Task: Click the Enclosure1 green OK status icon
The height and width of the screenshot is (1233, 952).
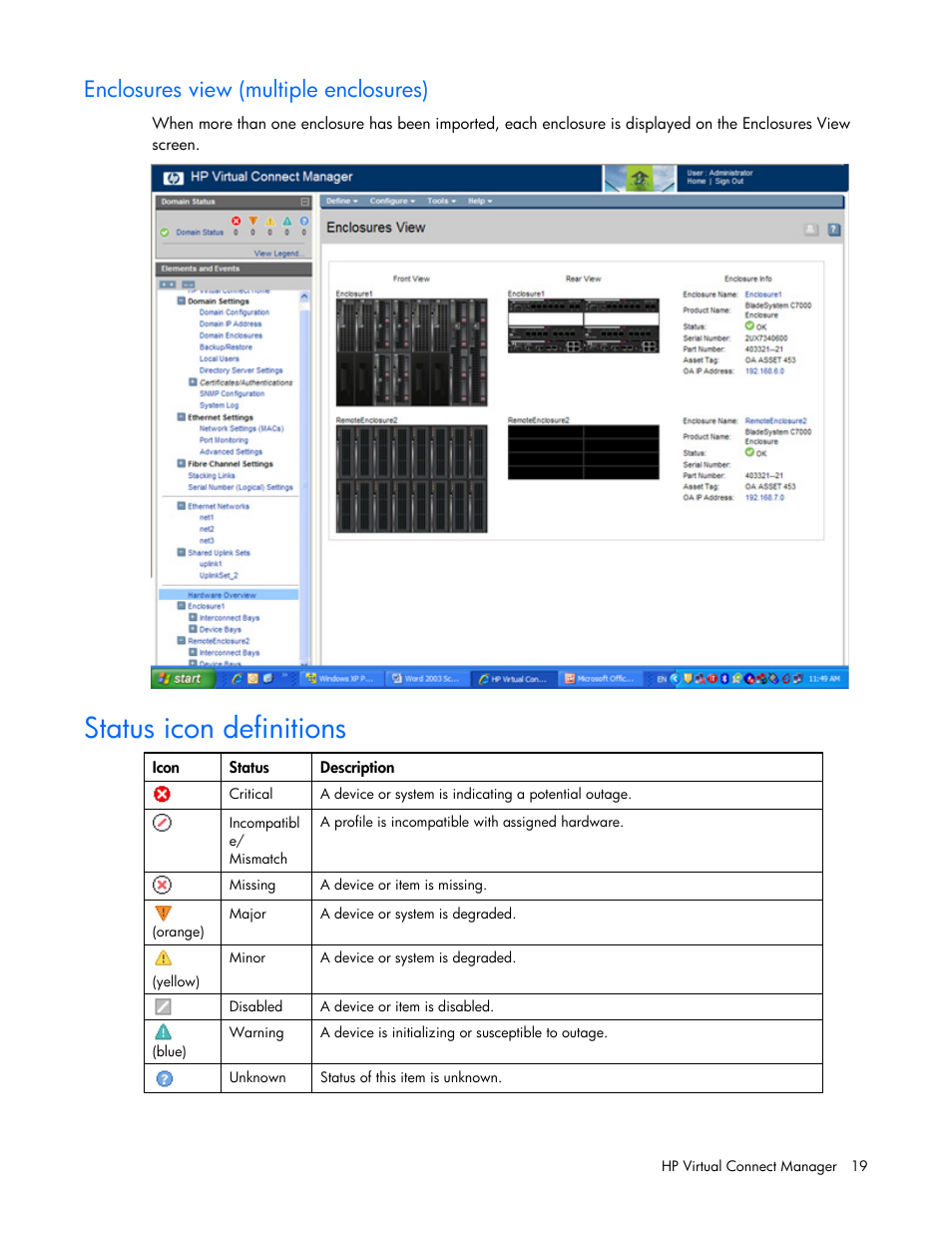Action: click(x=749, y=325)
